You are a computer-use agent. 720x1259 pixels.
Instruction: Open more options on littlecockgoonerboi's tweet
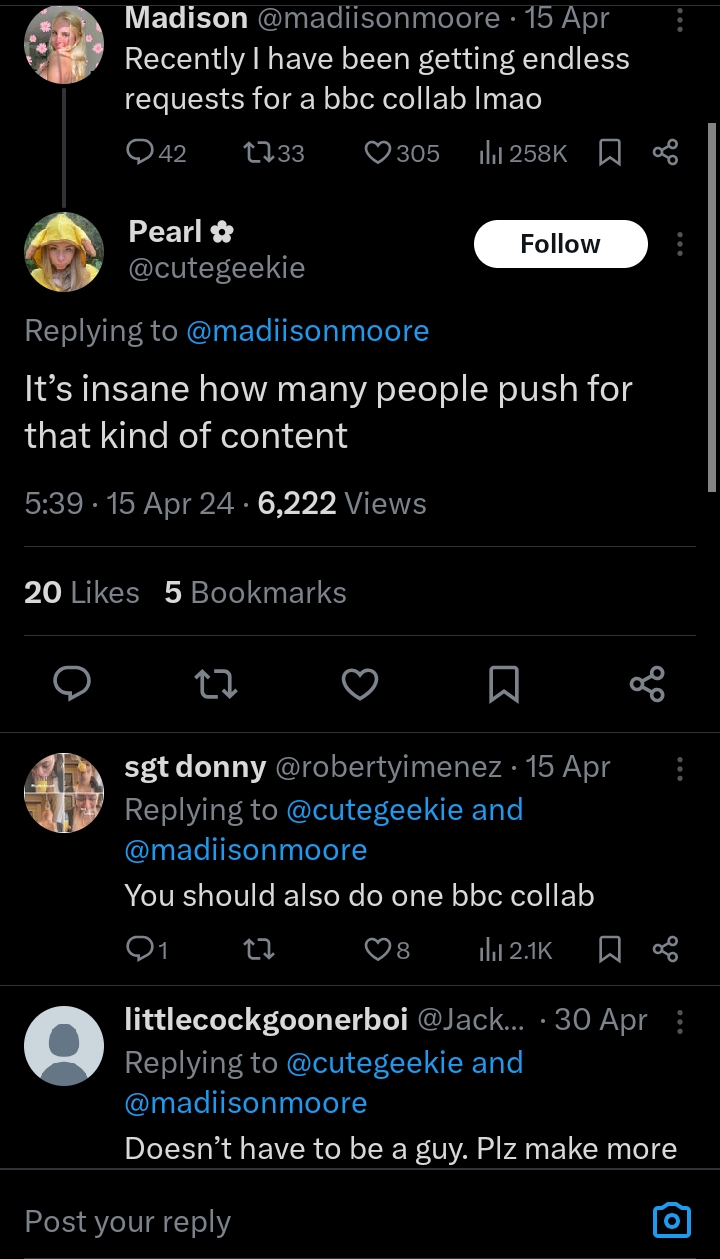679,1021
